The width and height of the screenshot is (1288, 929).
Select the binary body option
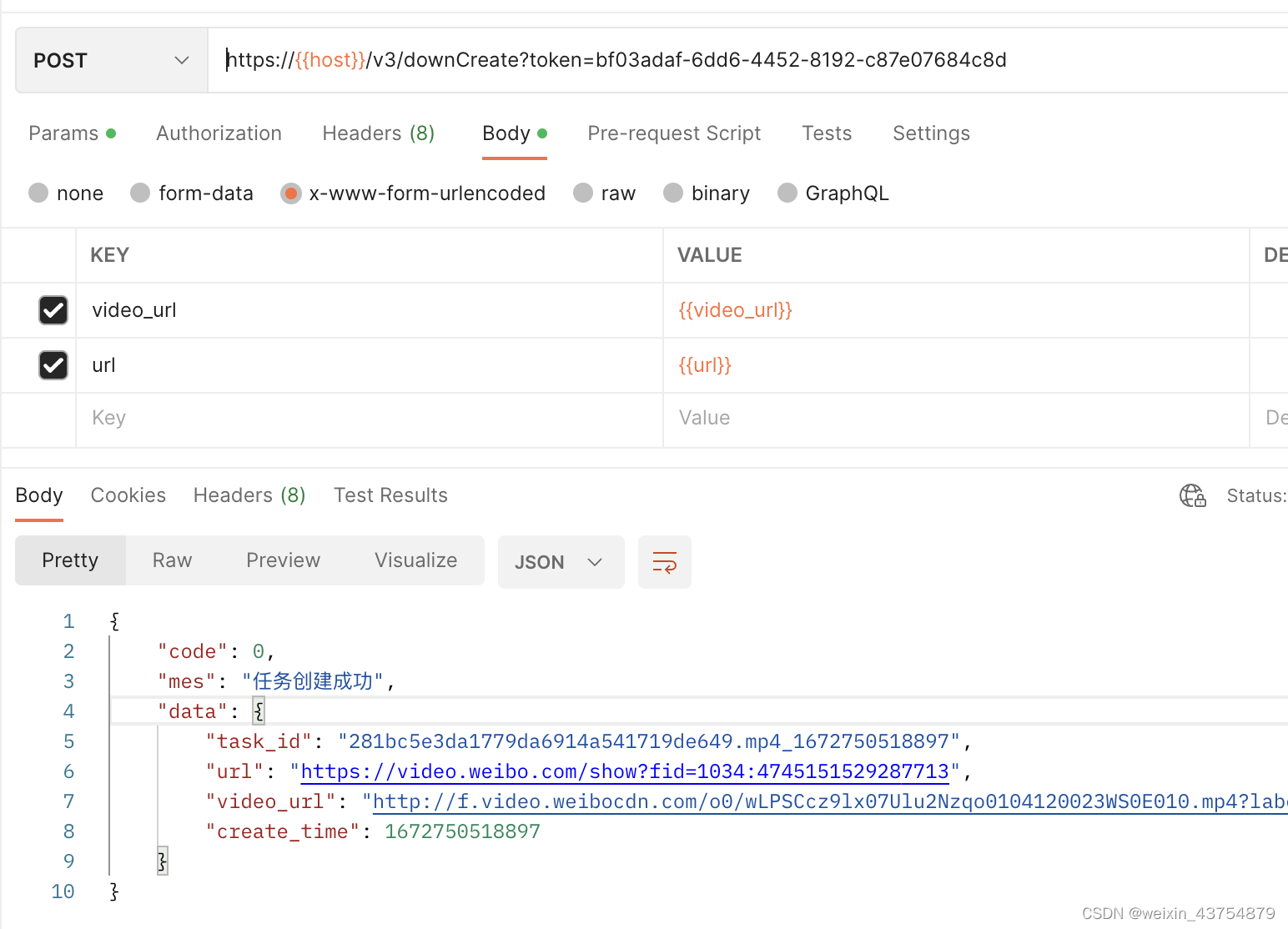coord(673,193)
